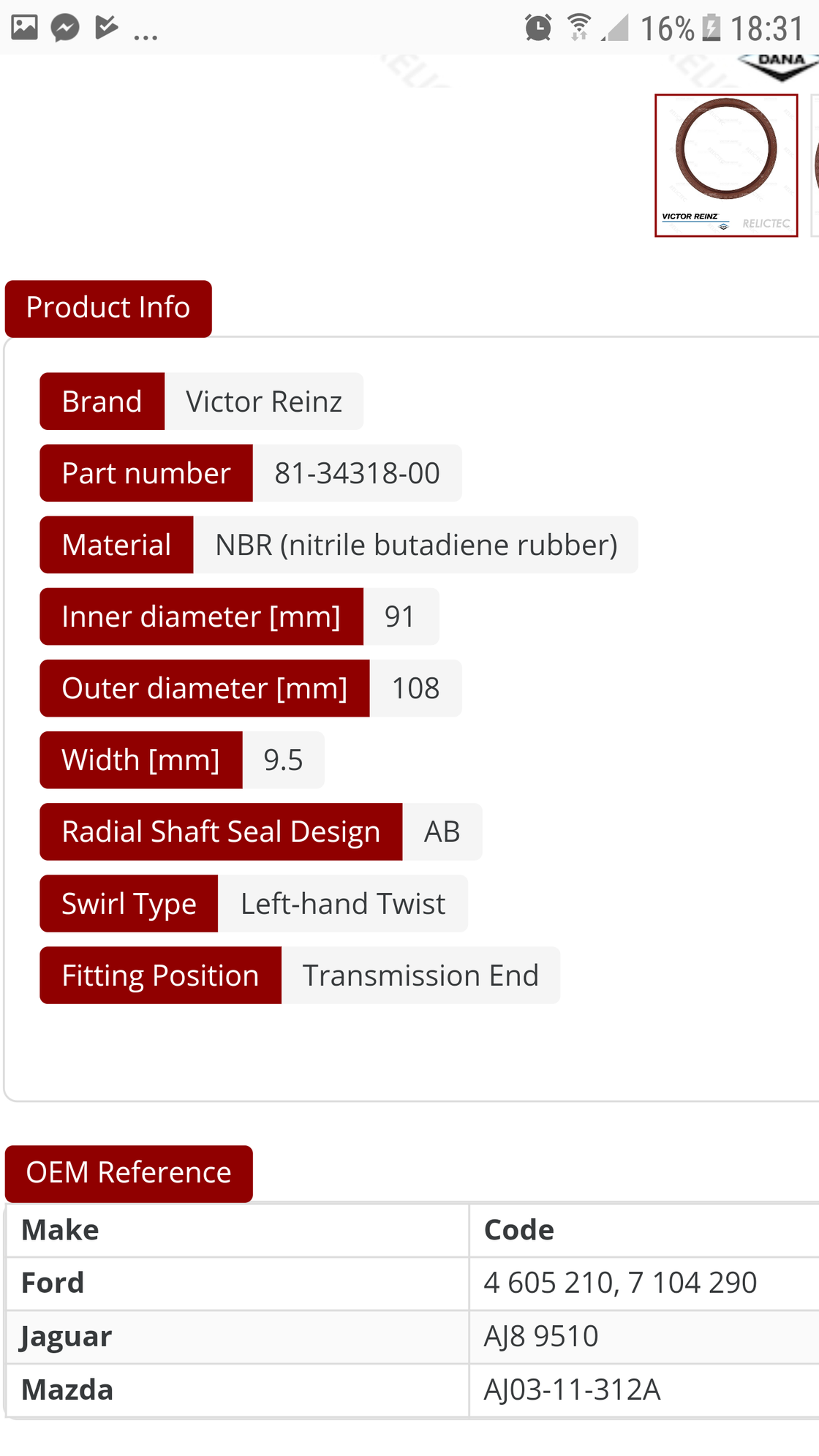Viewport: 819px width, 1456px height.
Task: Open the OEM Reference tab
Action: pyautogui.click(x=129, y=1173)
